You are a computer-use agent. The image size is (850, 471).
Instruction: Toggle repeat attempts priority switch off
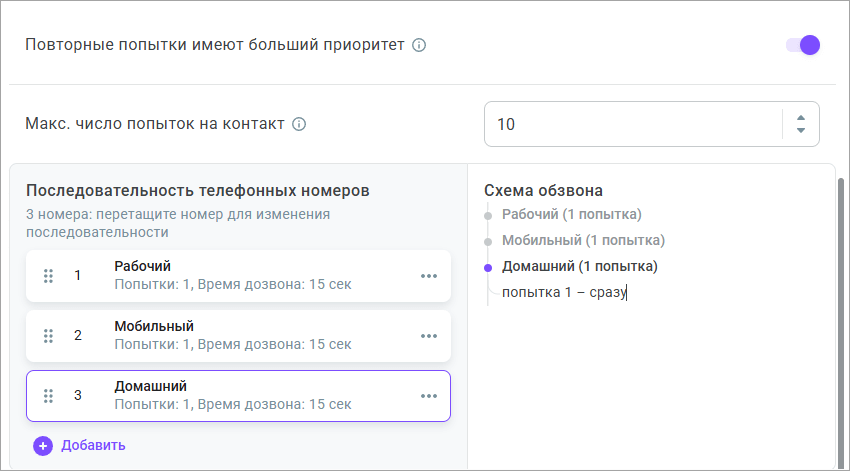pos(802,45)
